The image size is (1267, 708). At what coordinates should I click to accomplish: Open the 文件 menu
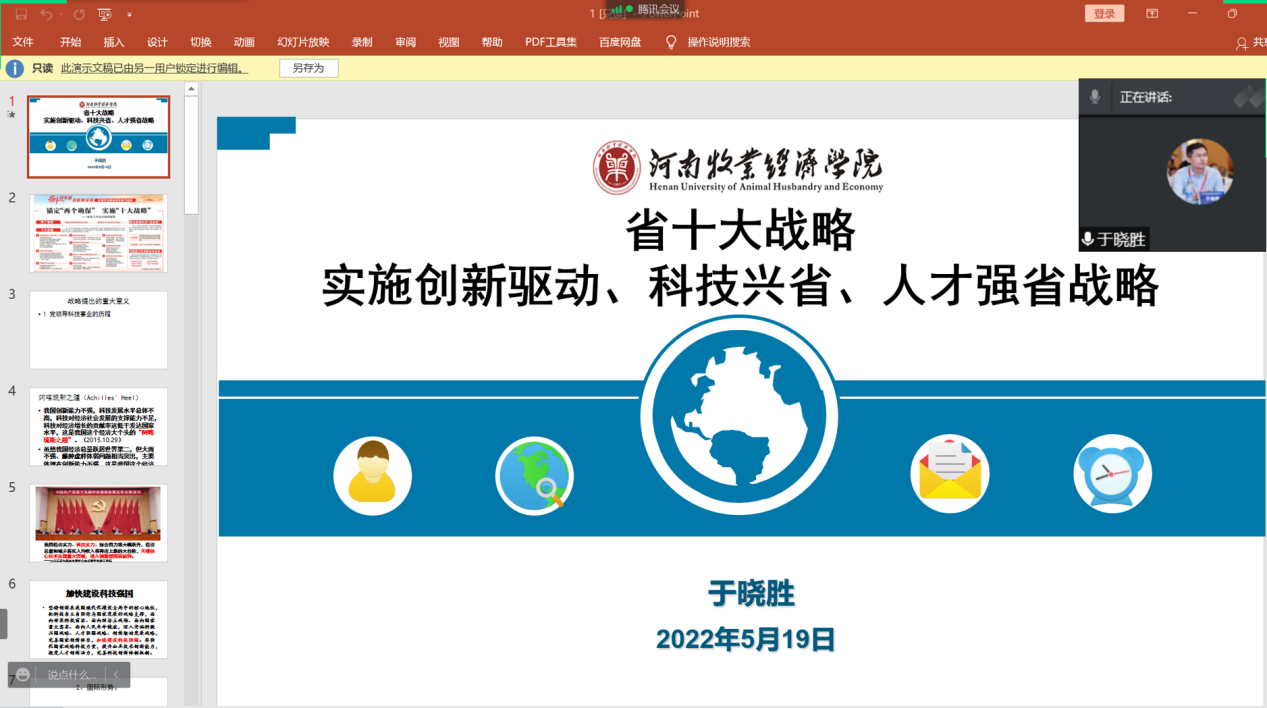(x=23, y=42)
